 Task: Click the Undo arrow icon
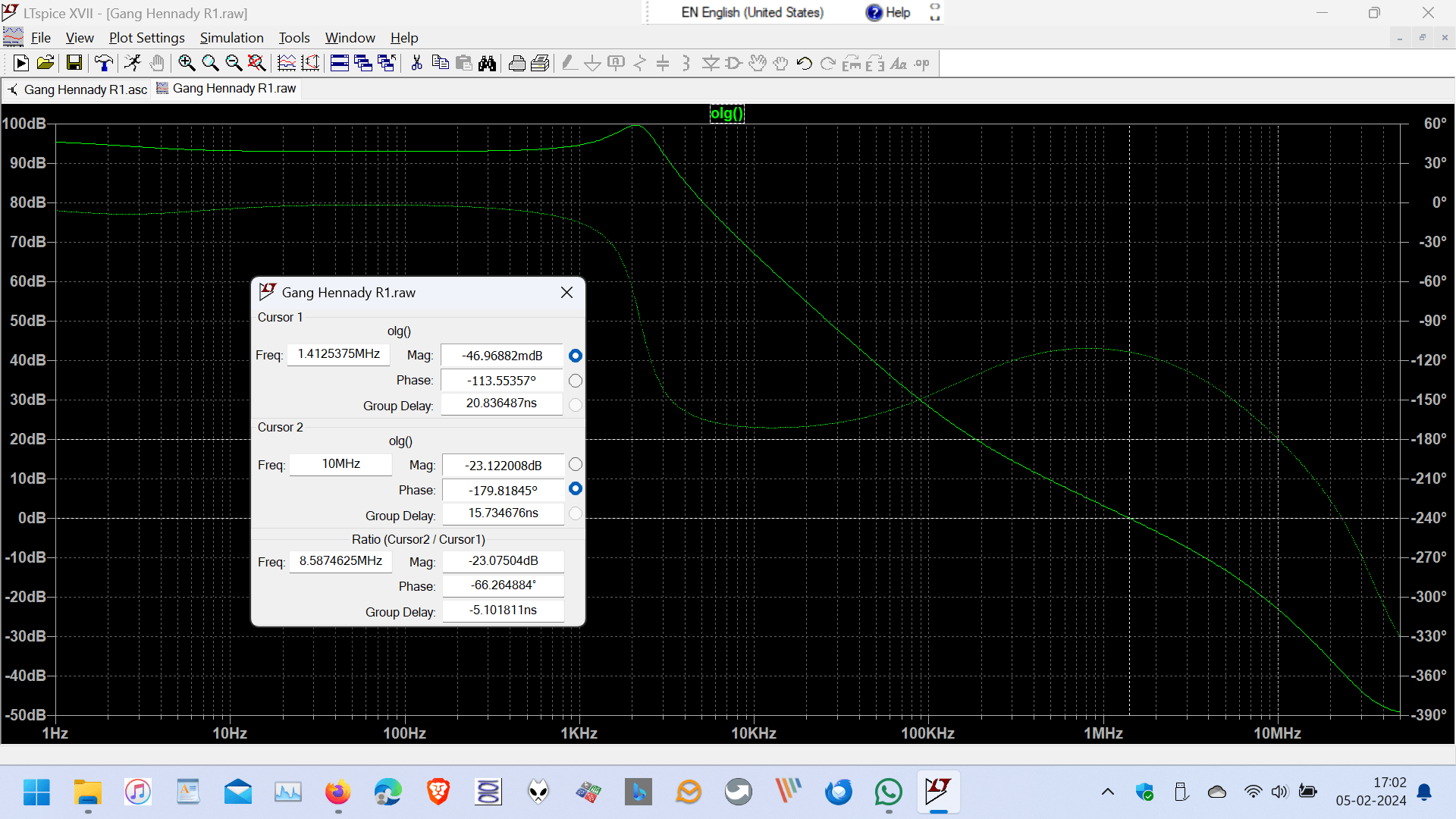click(804, 64)
